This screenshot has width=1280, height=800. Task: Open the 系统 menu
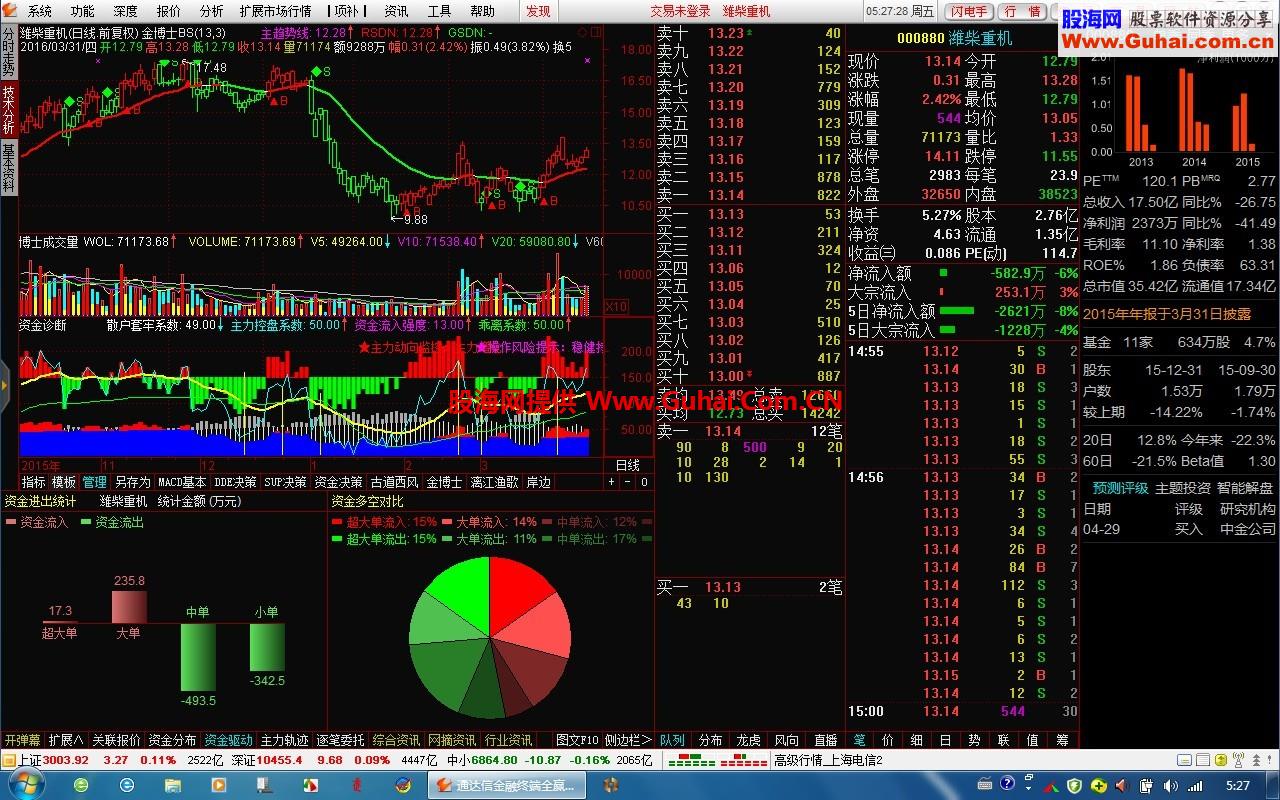click(40, 11)
